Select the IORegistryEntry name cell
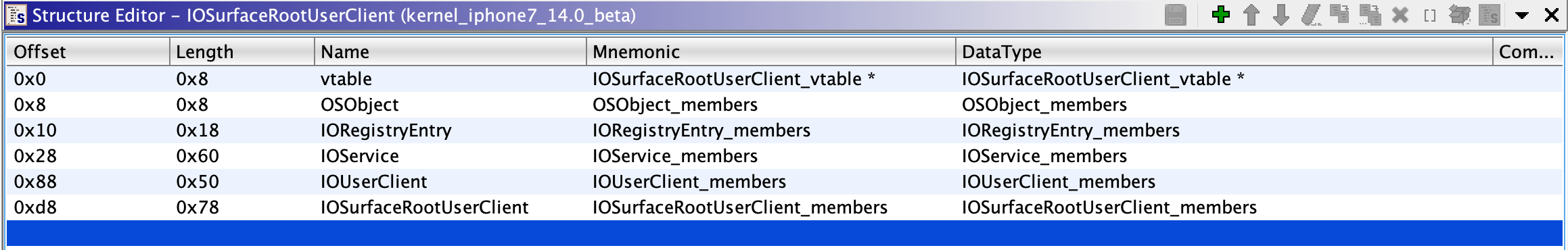Image resolution: width=1568 pixels, height=250 pixels. [x=451, y=130]
